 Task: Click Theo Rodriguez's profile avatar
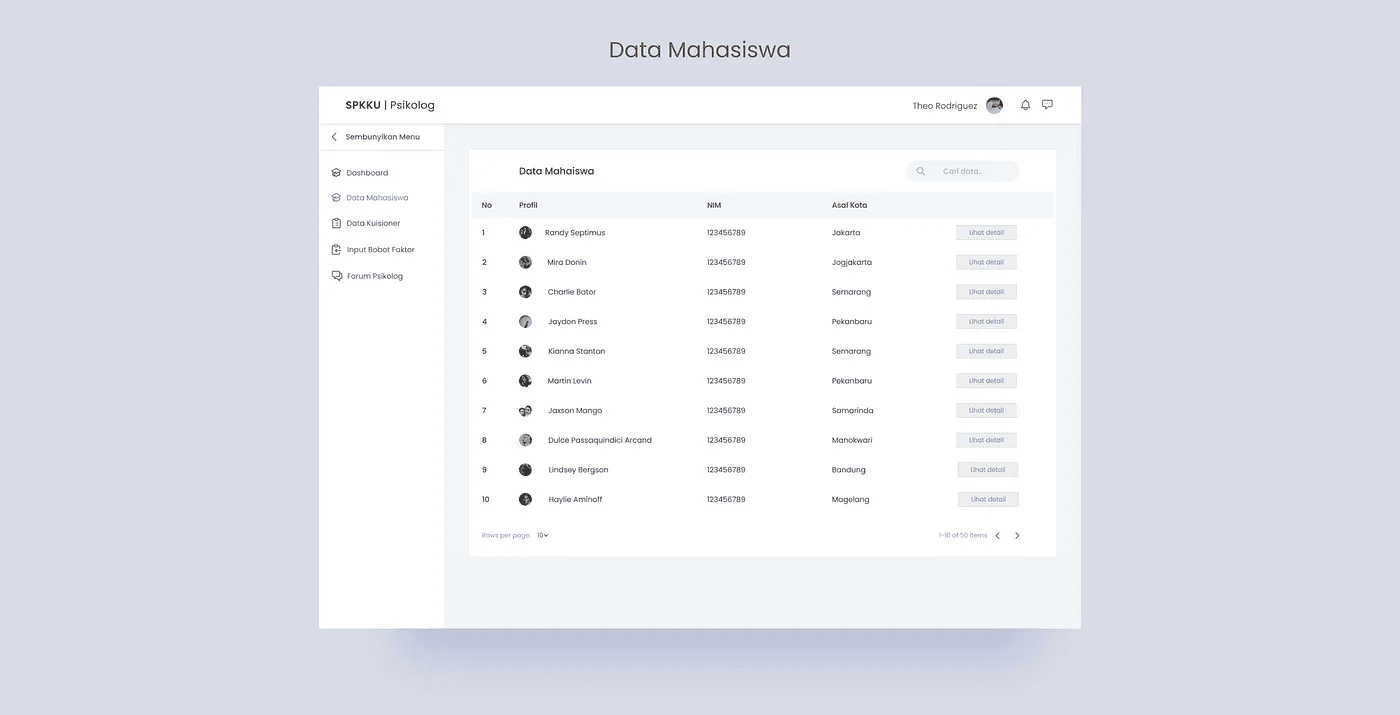coord(994,105)
